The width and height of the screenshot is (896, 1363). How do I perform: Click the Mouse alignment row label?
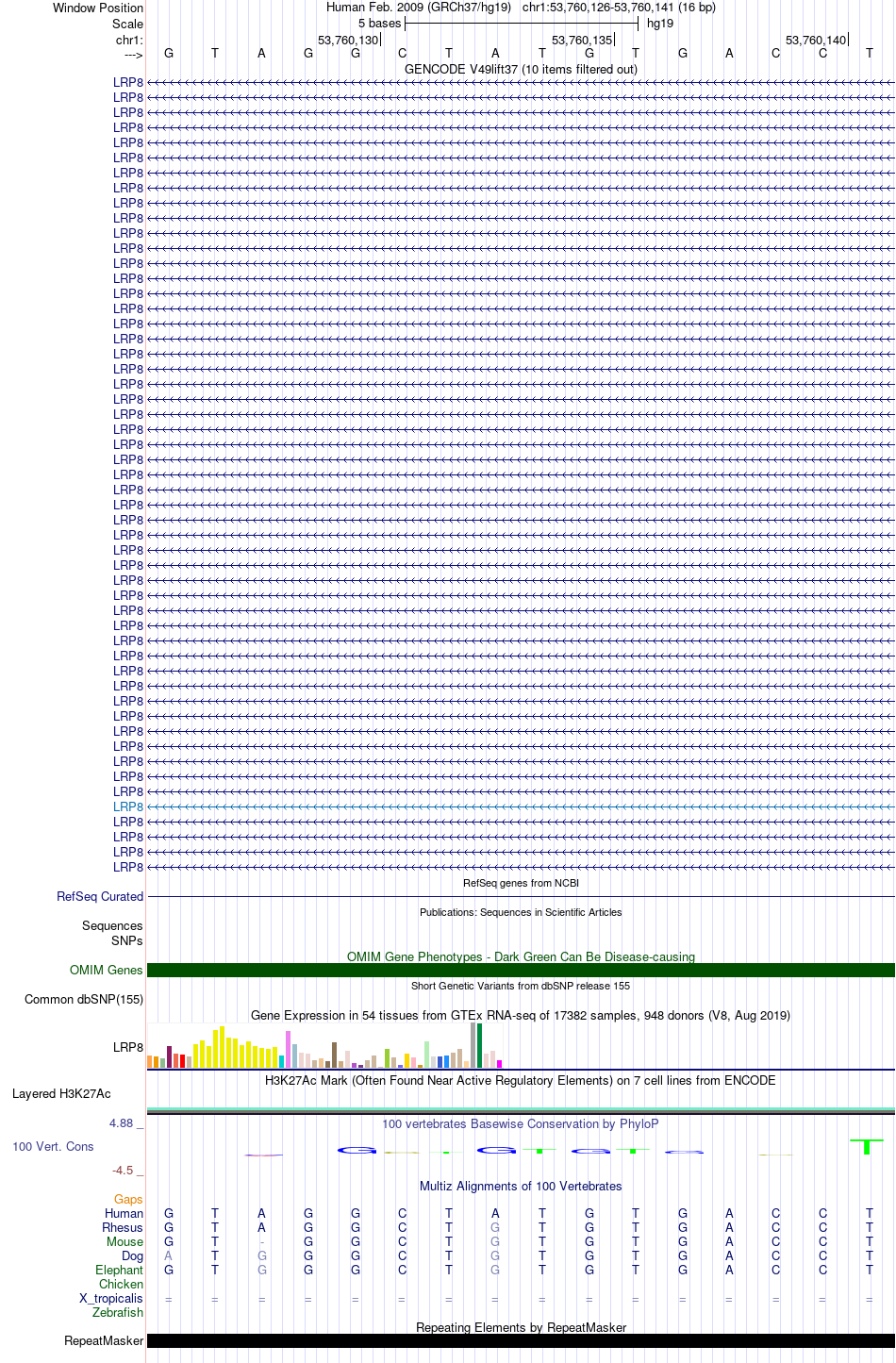point(125,1242)
